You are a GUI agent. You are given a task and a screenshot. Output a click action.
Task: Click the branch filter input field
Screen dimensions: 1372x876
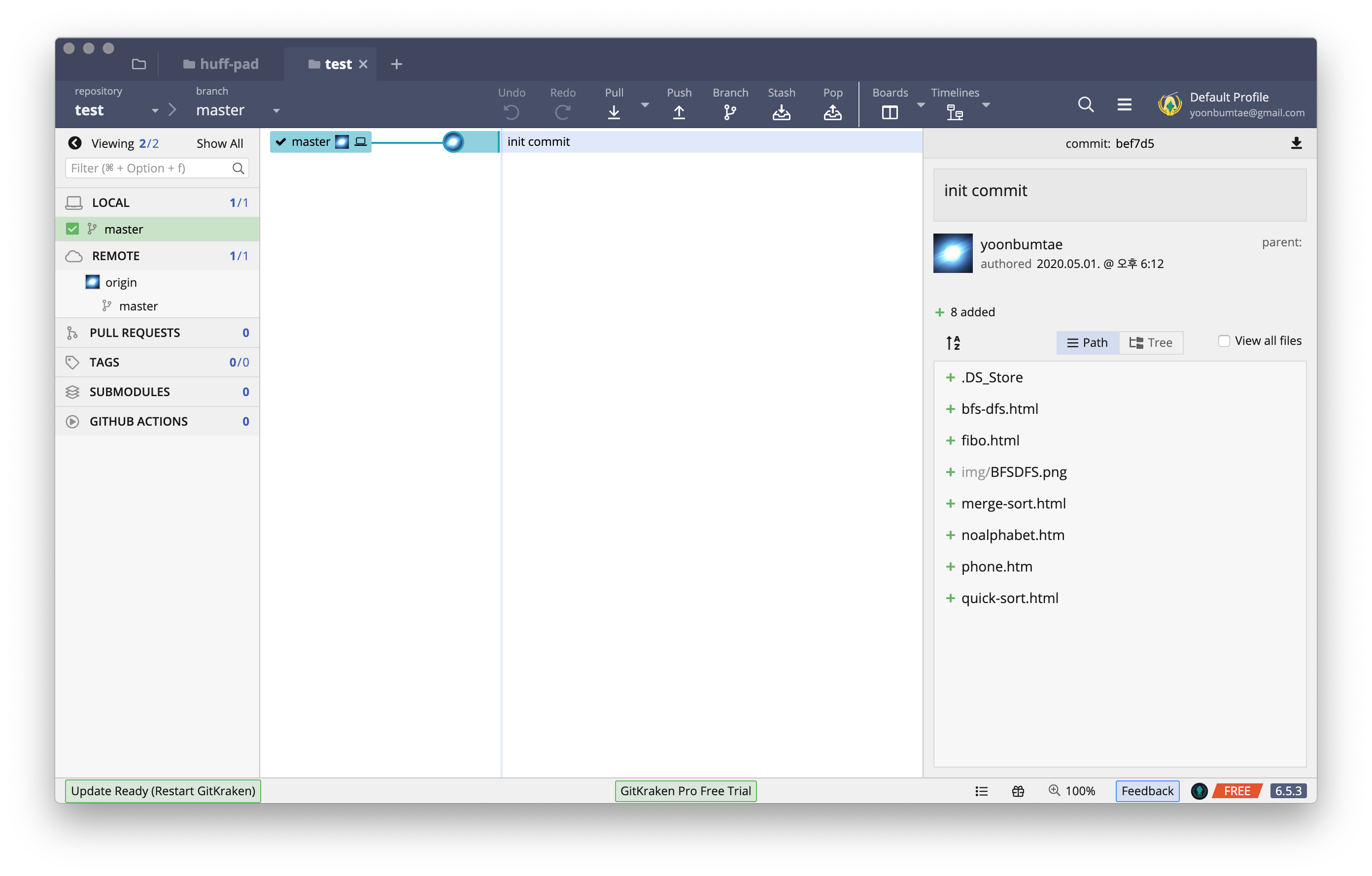(148, 168)
